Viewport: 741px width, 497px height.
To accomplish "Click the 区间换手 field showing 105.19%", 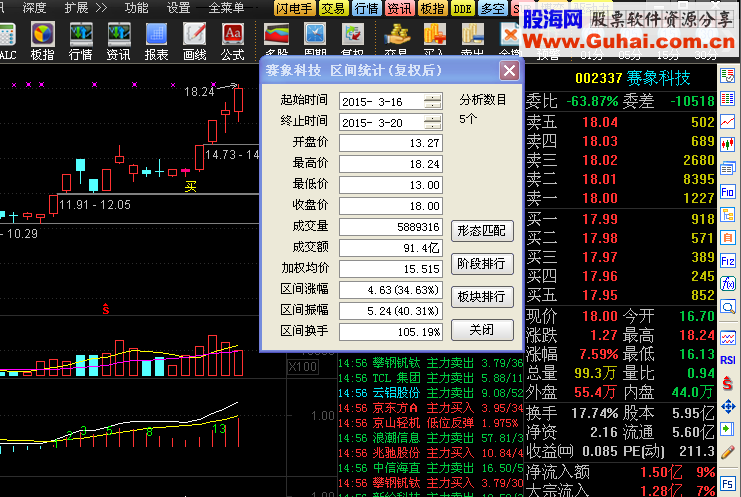I will pos(390,332).
